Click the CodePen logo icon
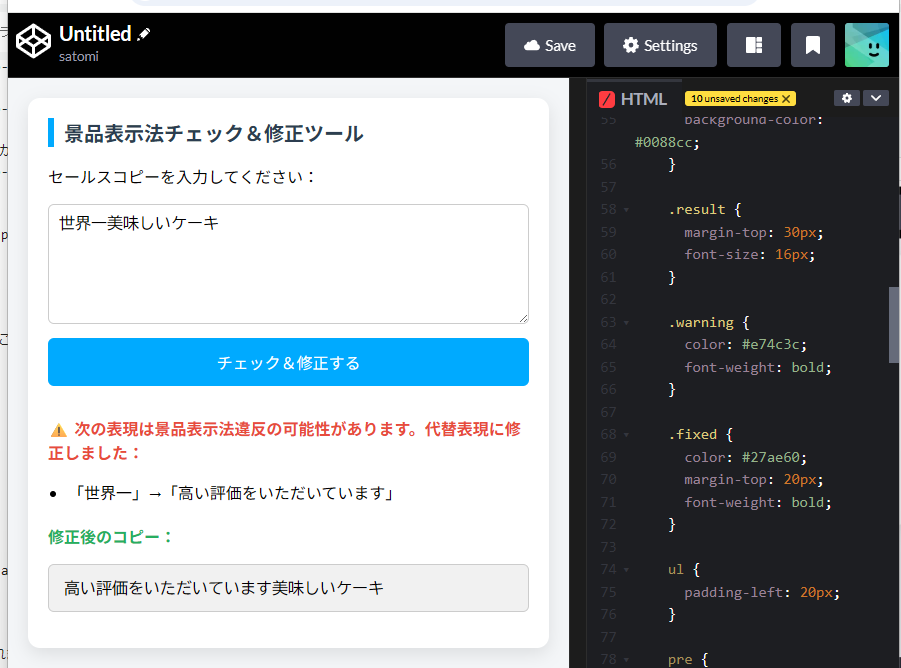This screenshot has height=668, width=901. [33, 41]
